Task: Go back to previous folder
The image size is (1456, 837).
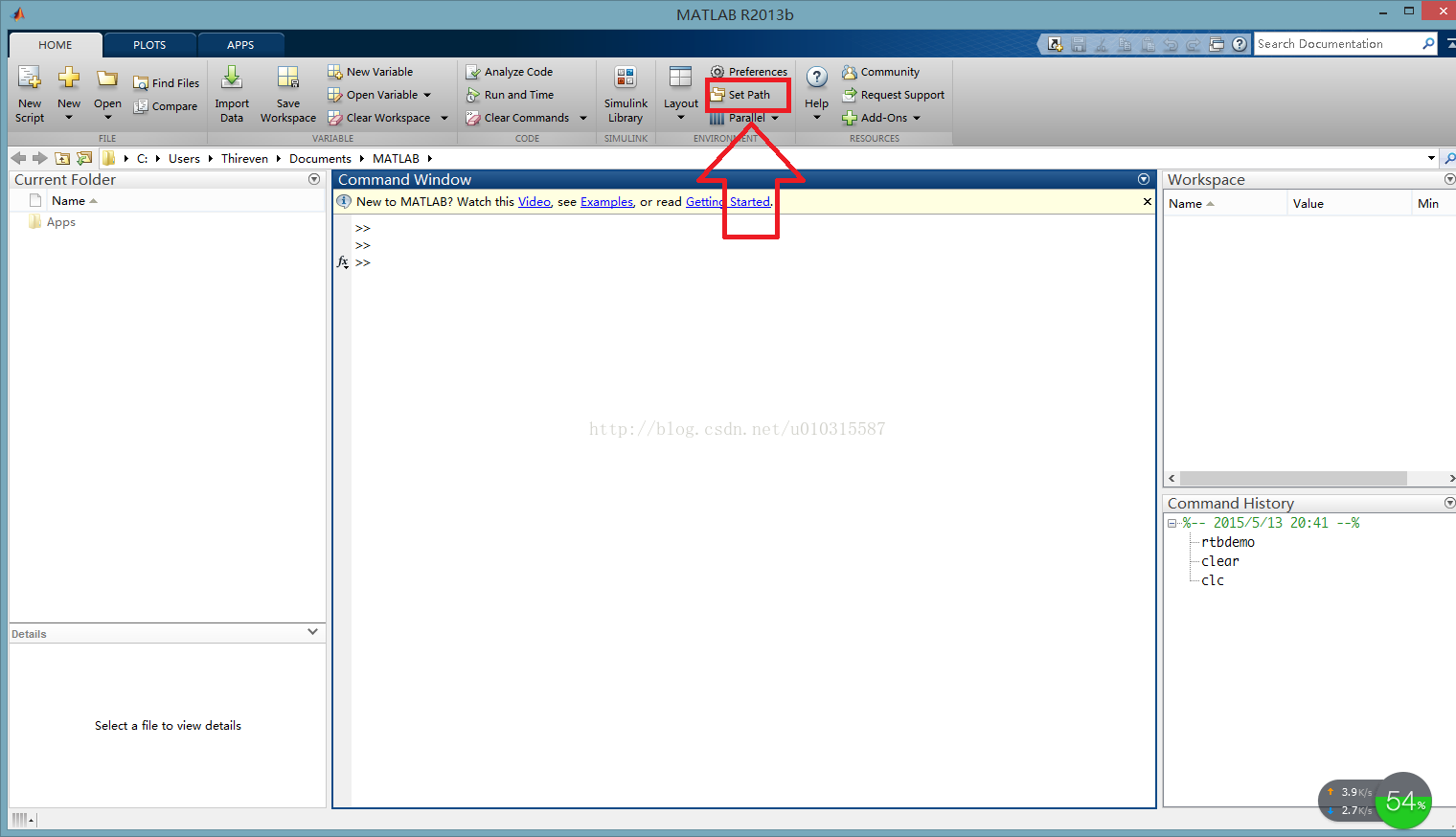Action: tap(18, 158)
